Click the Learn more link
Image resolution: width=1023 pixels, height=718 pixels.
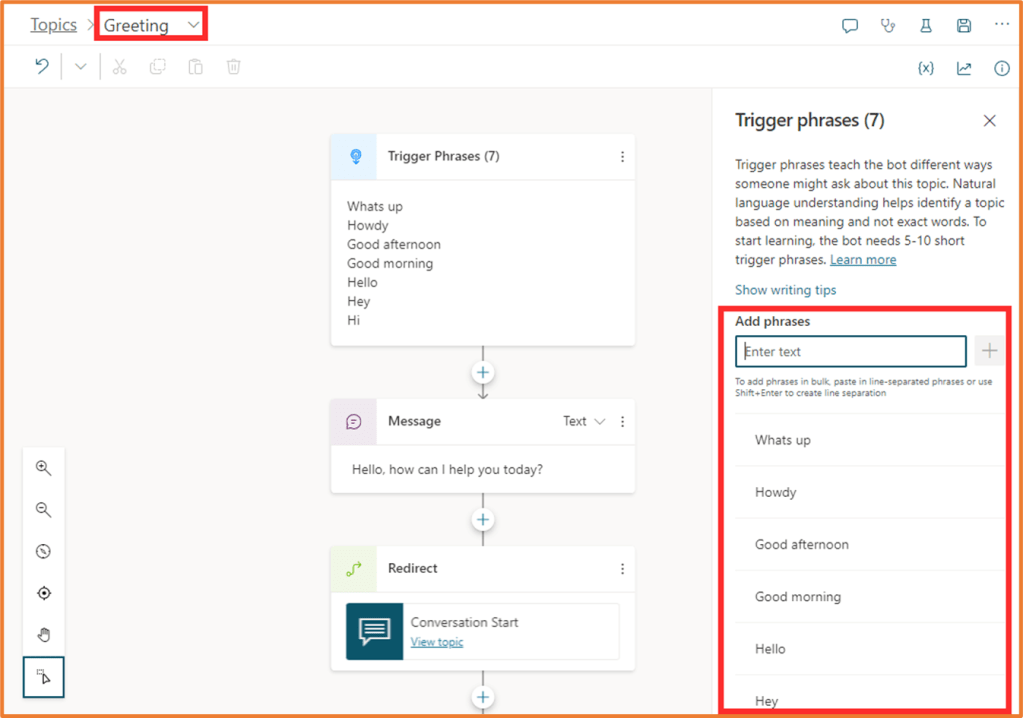pyautogui.click(x=863, y=260)
